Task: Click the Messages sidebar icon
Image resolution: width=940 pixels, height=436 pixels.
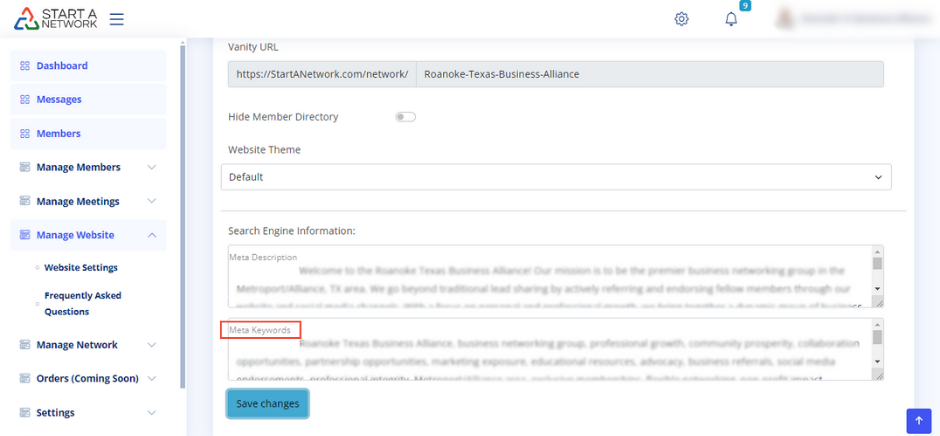Action: (25, 100)
